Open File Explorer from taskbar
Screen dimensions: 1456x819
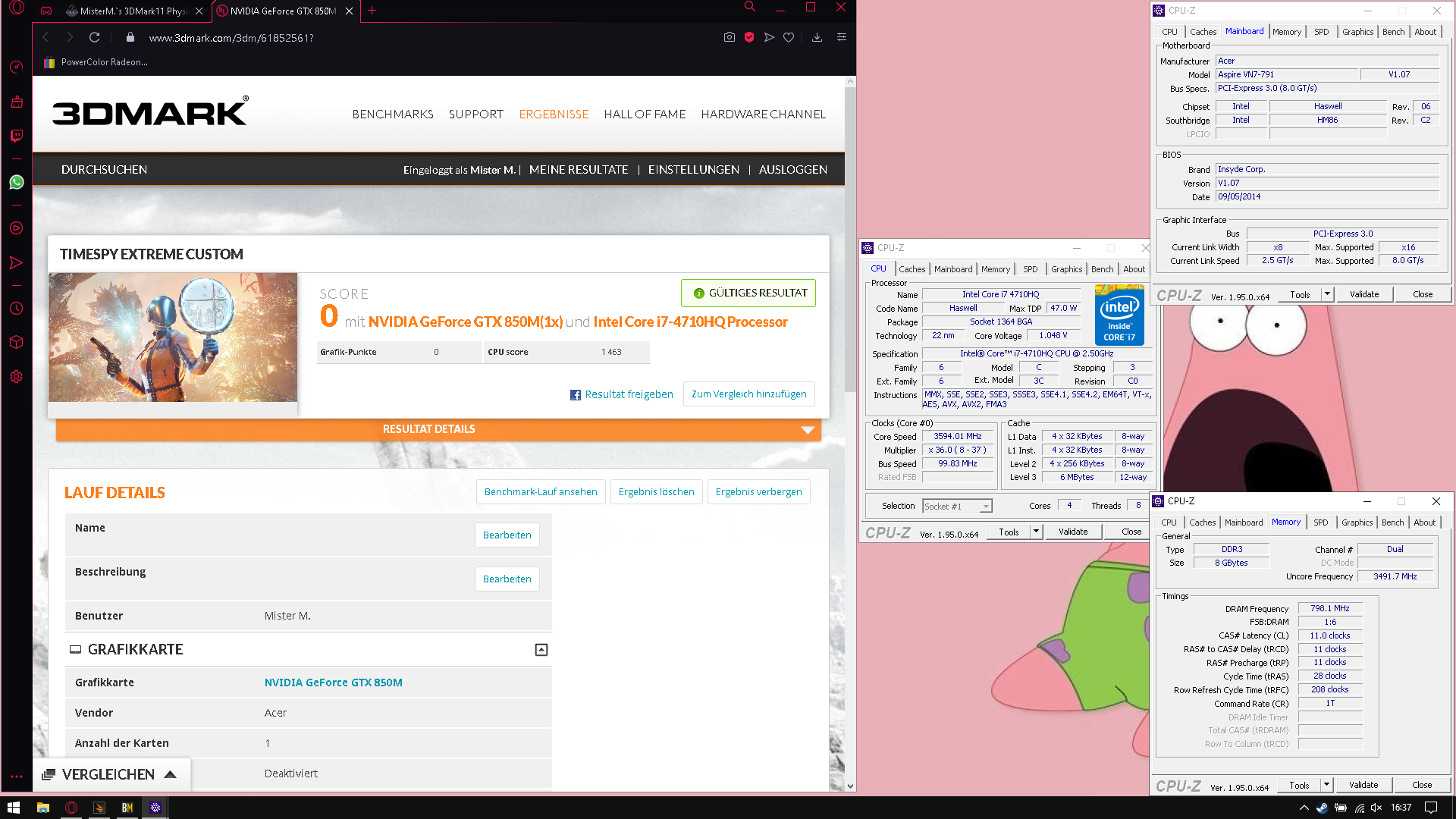tap(43, 808)
